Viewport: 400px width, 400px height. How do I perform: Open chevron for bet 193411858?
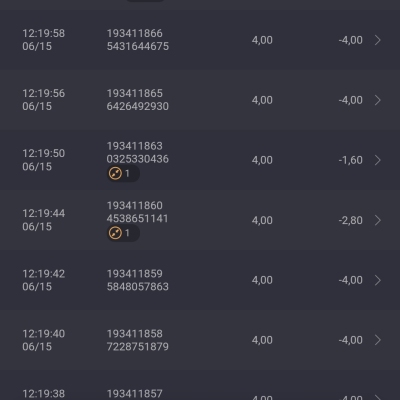[x=378, y=340]
